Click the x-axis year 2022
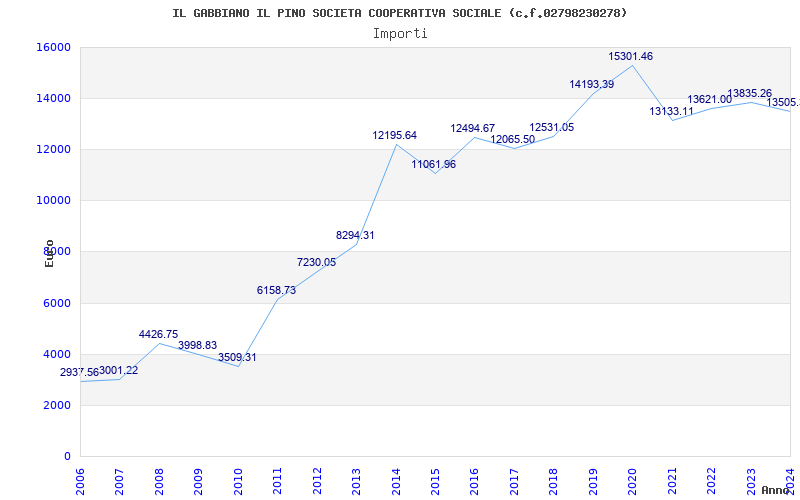The image size is (800, 500). coord(711,481)
